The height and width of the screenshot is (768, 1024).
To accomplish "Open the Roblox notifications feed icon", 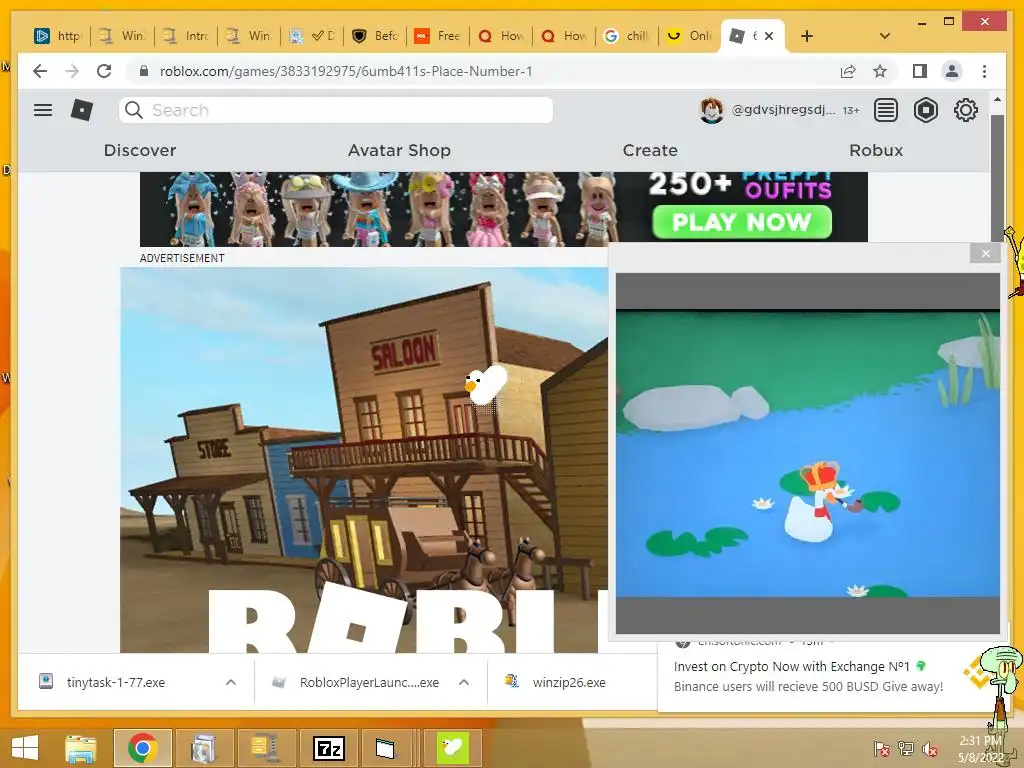I will 886,110.
